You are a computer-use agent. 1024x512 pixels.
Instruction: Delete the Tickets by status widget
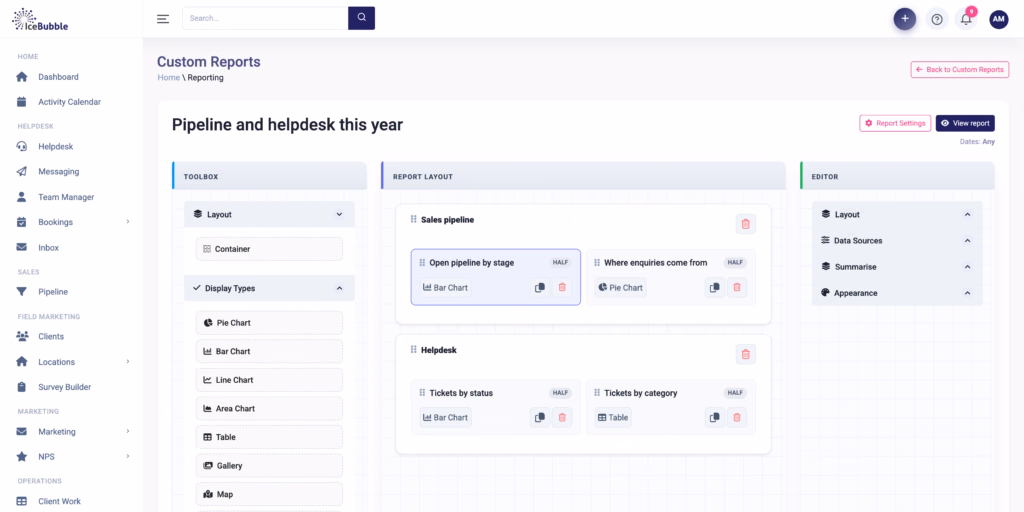(x=562, y=417)
